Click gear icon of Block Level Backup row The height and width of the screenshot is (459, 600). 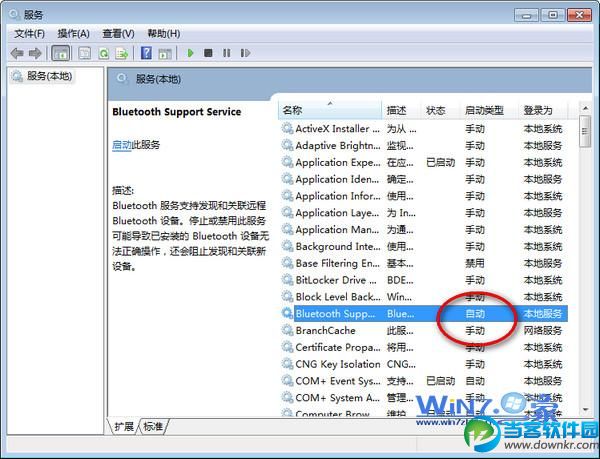click(287, 296)
